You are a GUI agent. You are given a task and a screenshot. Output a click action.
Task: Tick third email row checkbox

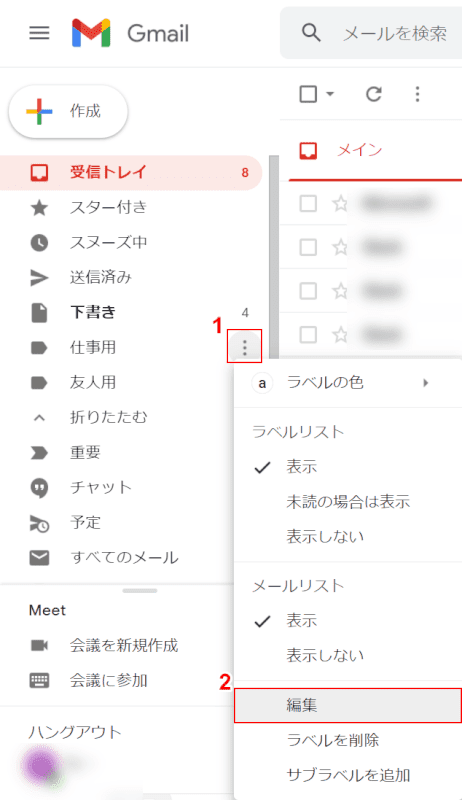(308, 291)
